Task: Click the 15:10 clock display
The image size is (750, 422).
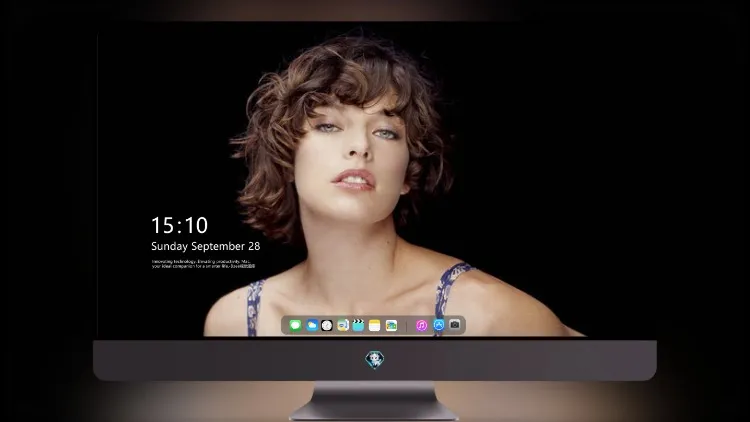Action: (179, 225)
